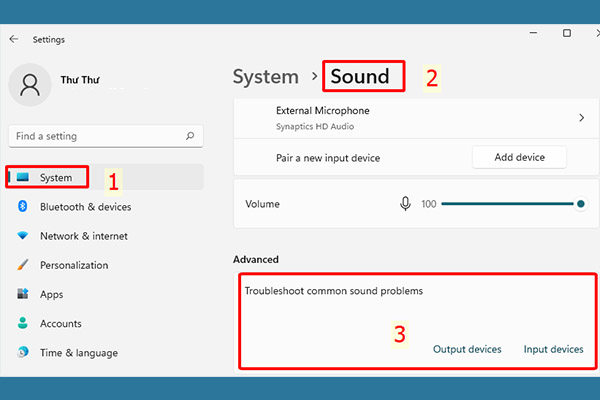
Task: Minimize the Settings window
Action: (533, 33)
